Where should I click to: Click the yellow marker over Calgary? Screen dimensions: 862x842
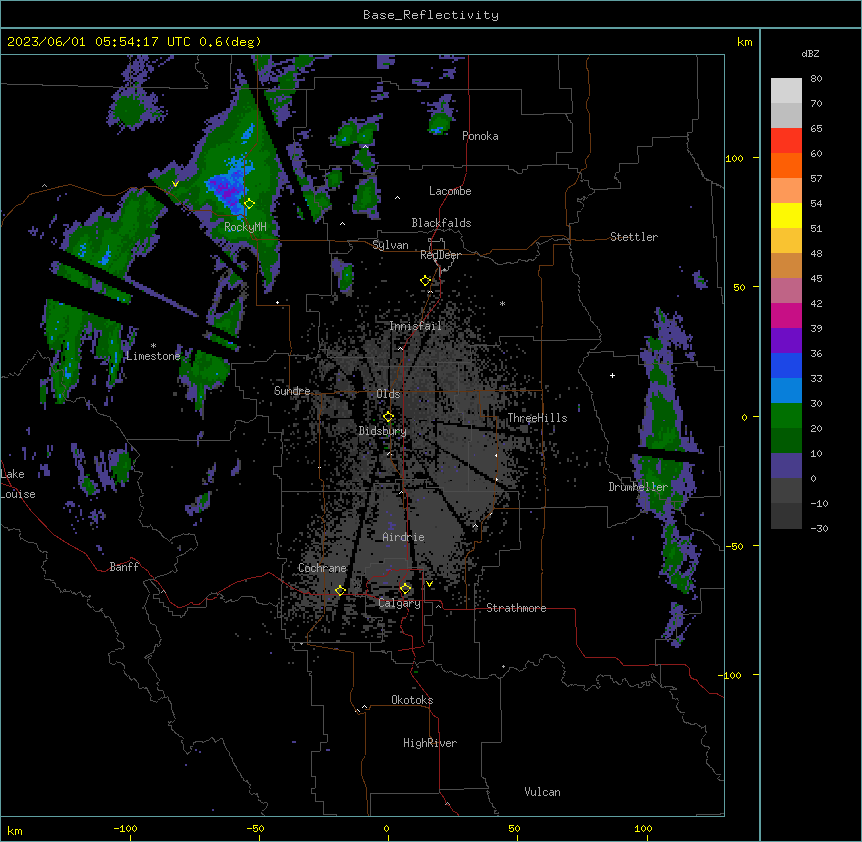405,589
